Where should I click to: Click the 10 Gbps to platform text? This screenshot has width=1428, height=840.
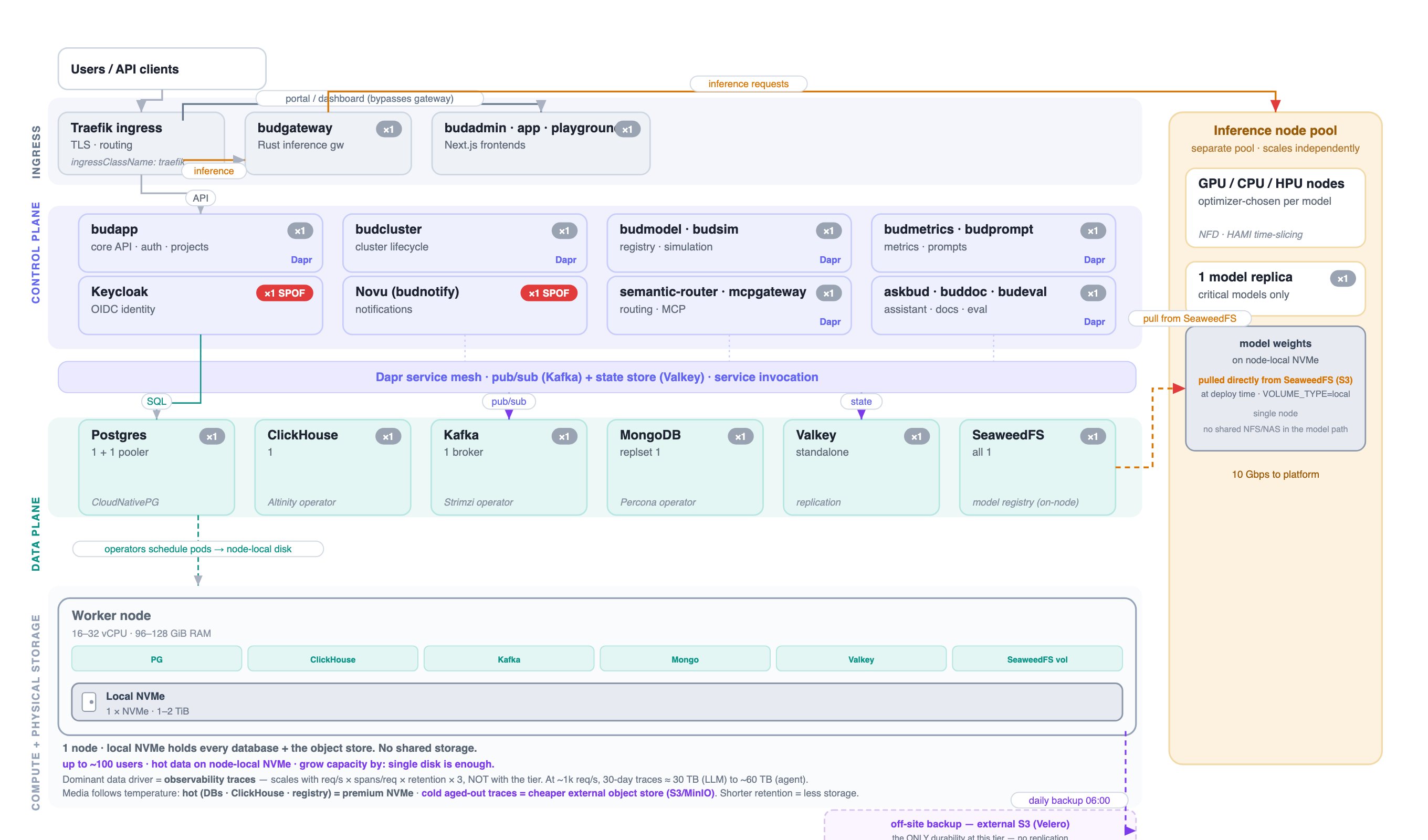(1275, 475)
